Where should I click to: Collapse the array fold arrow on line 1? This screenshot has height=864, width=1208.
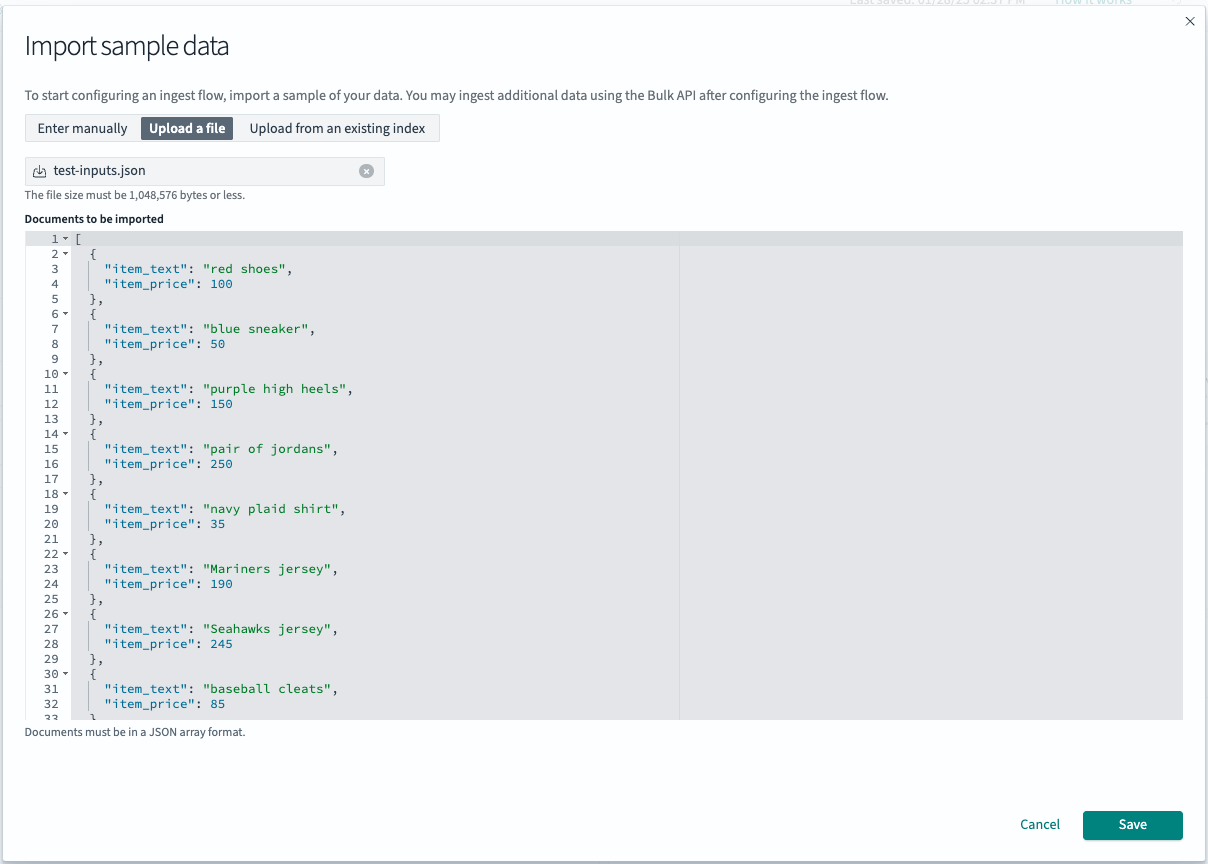pos(66,239)
